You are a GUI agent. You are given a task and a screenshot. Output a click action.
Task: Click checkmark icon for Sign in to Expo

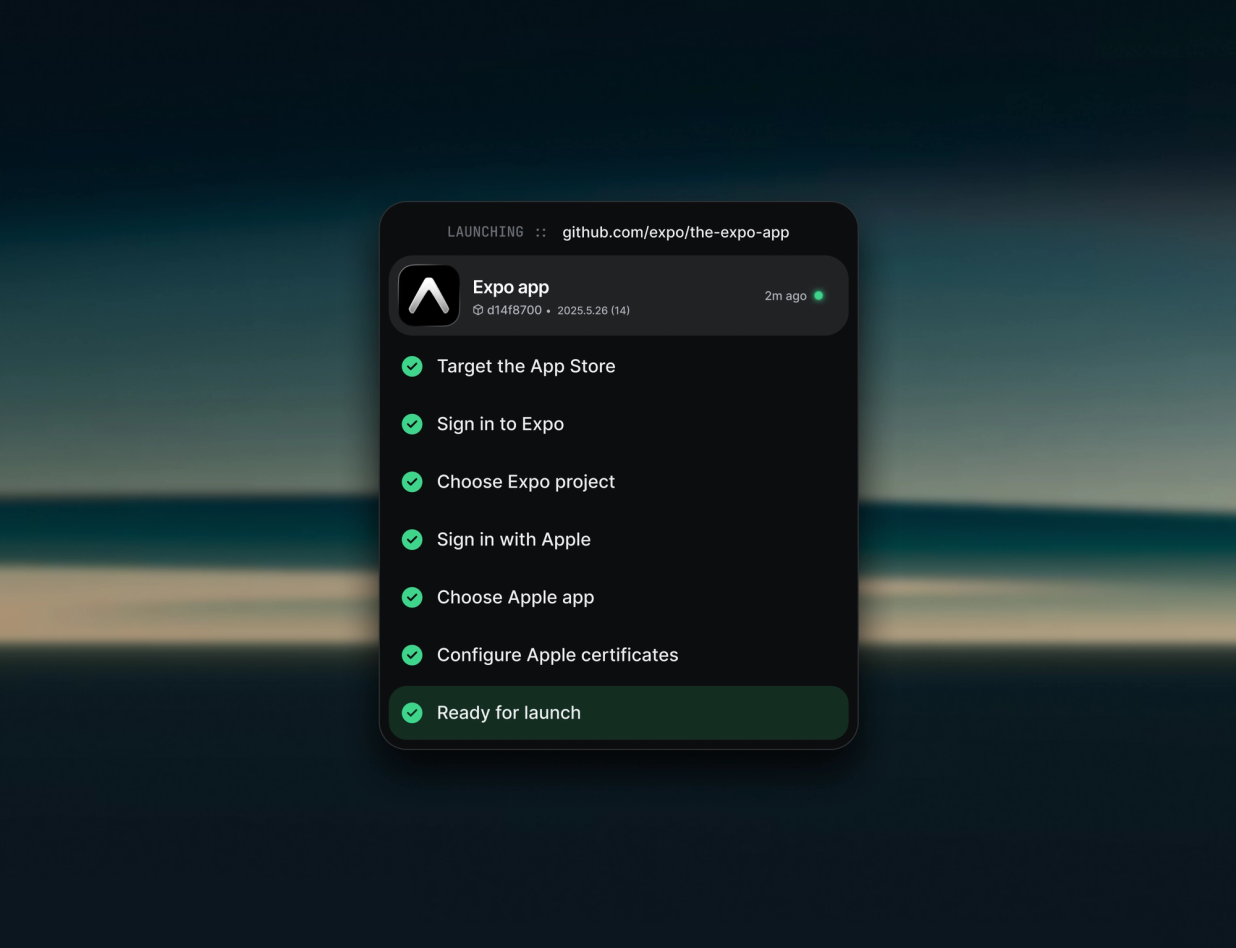tap(412, 424)
